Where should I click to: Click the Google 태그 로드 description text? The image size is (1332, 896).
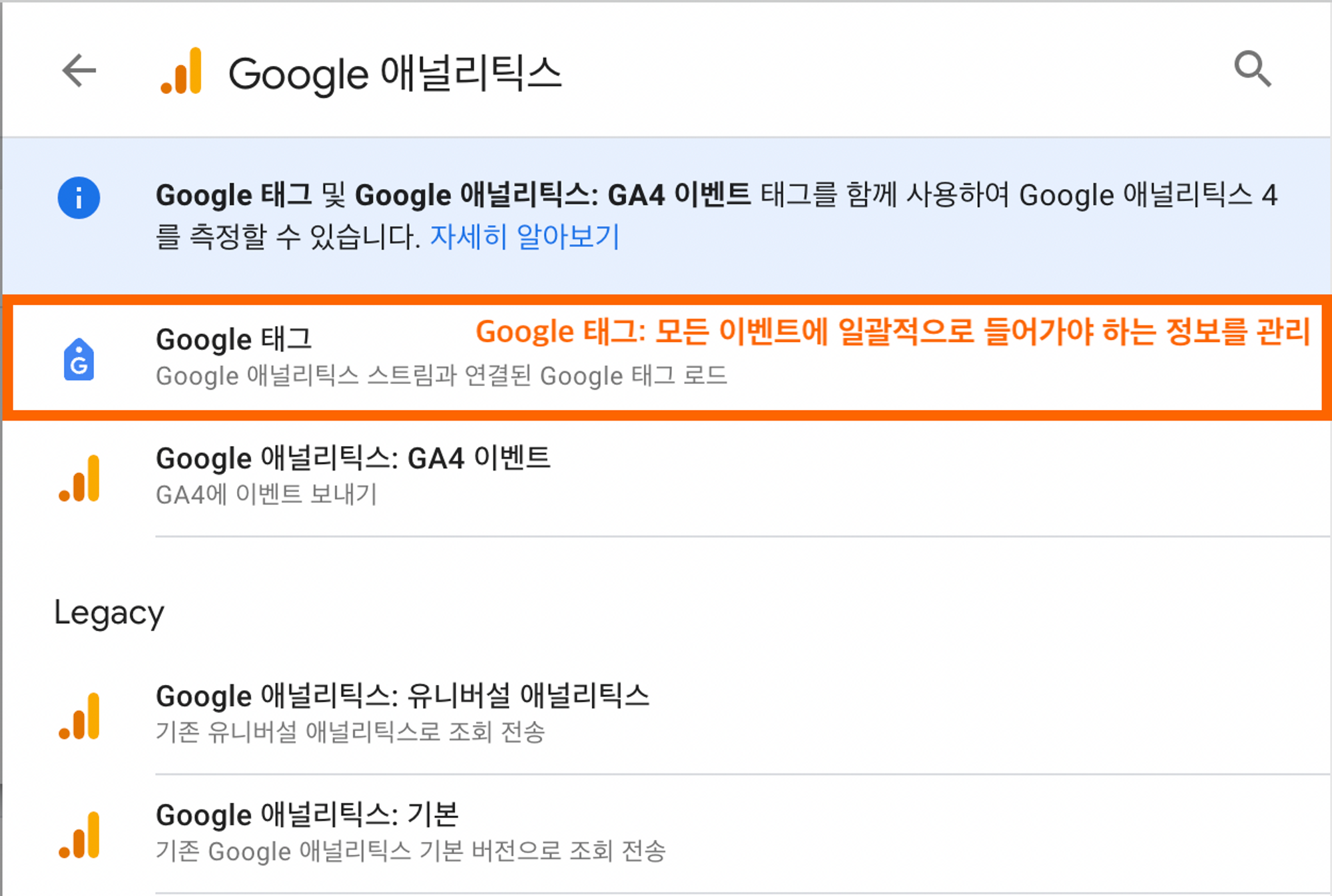point(442,376)
